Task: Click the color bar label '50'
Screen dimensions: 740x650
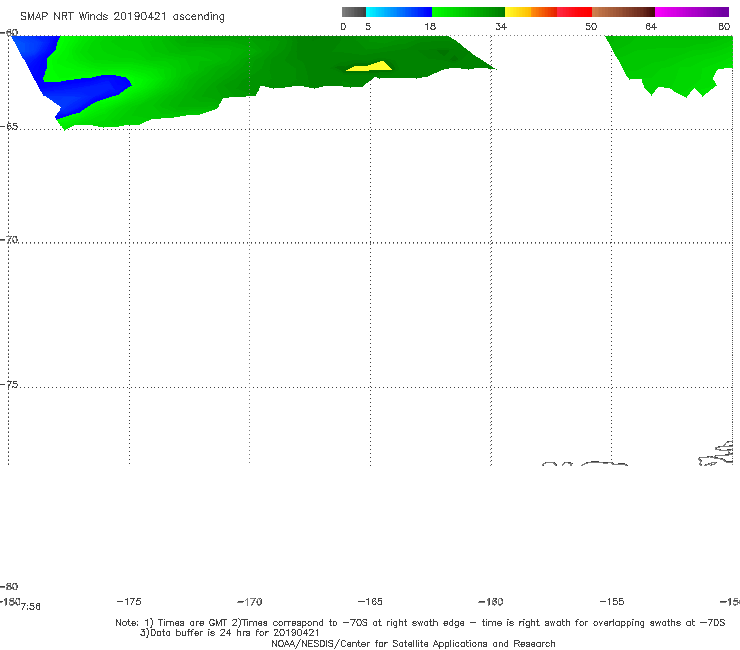Action: tap(591, 26)
